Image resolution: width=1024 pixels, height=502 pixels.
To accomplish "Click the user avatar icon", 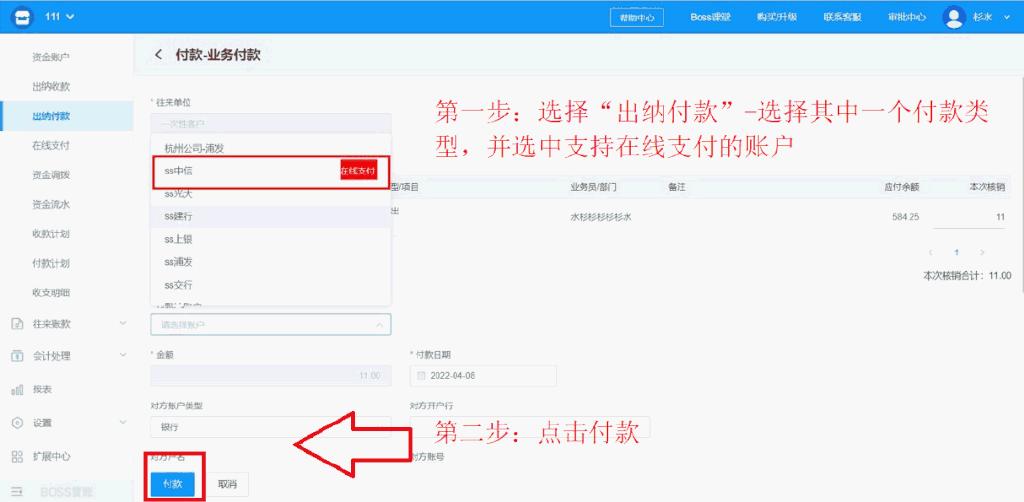I will pyautogui.click(x=954, y=17).
